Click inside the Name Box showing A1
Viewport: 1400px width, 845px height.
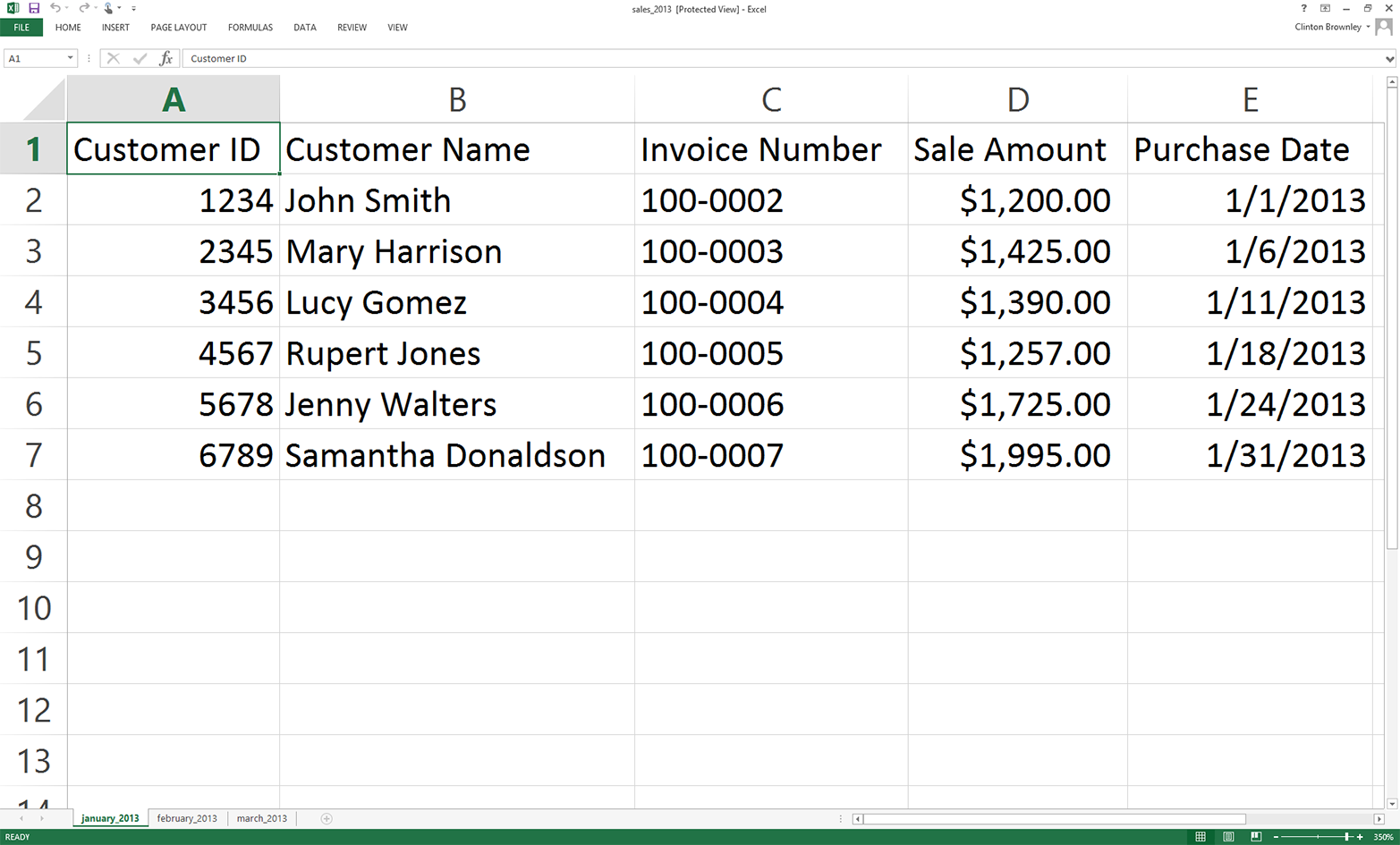click(34, 58)
